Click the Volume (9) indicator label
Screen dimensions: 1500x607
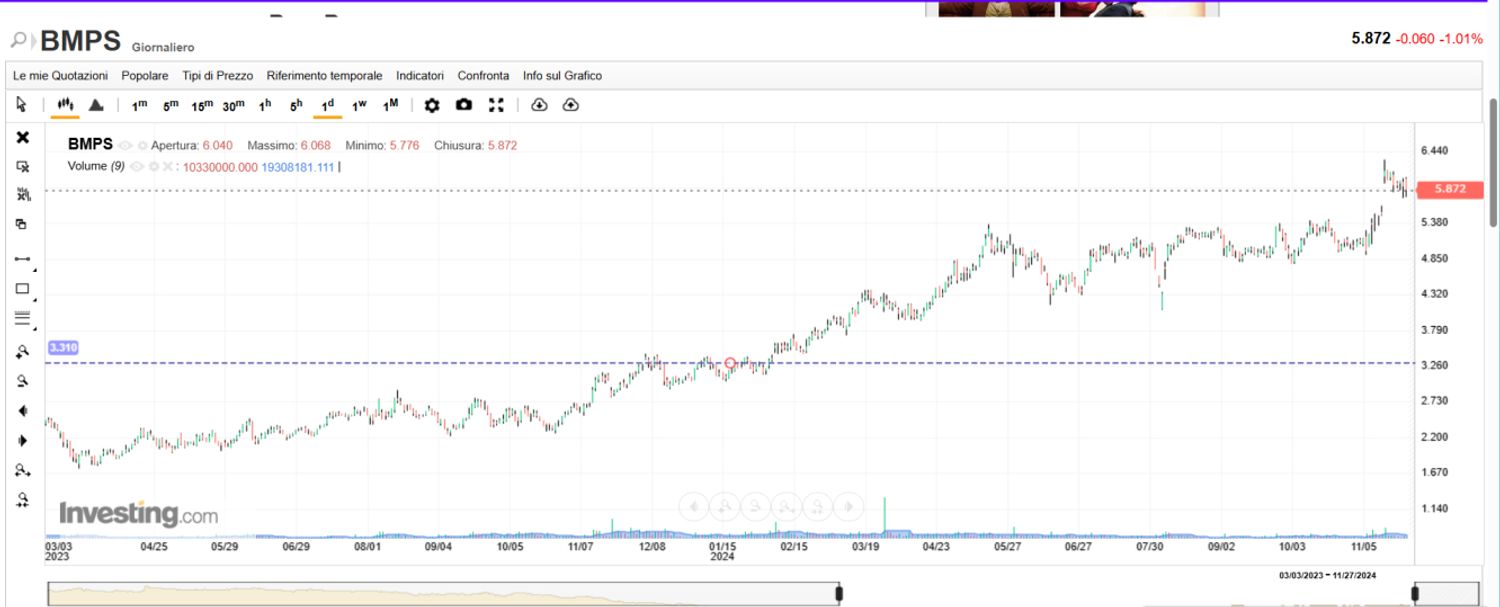click(x=96, y=166)
